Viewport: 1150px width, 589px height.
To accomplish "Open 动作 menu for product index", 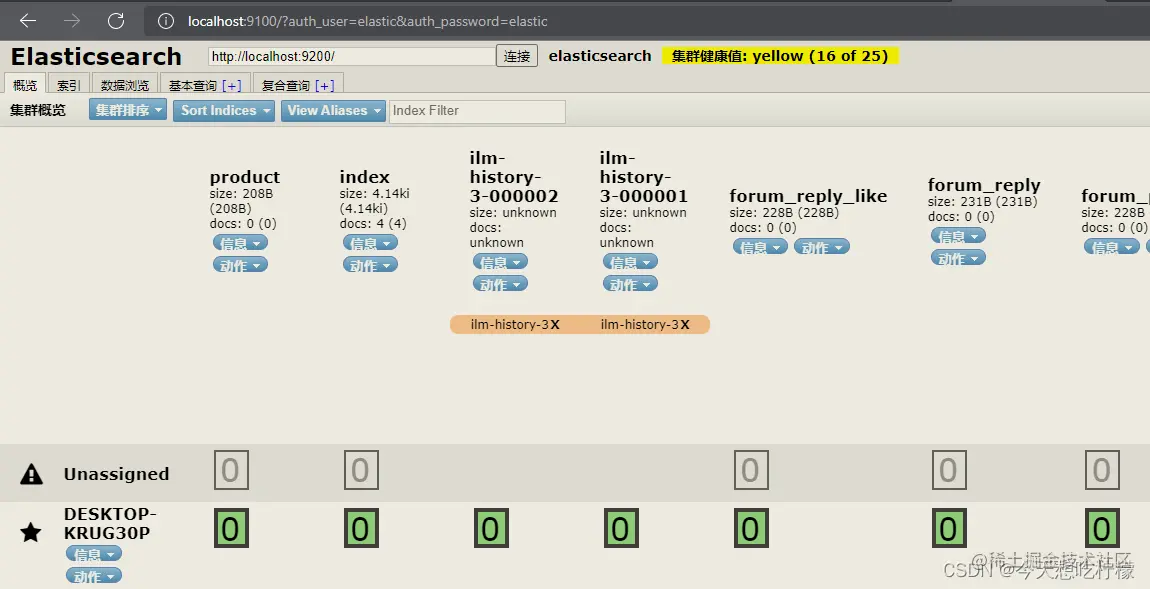I will (x=241, y=265).
